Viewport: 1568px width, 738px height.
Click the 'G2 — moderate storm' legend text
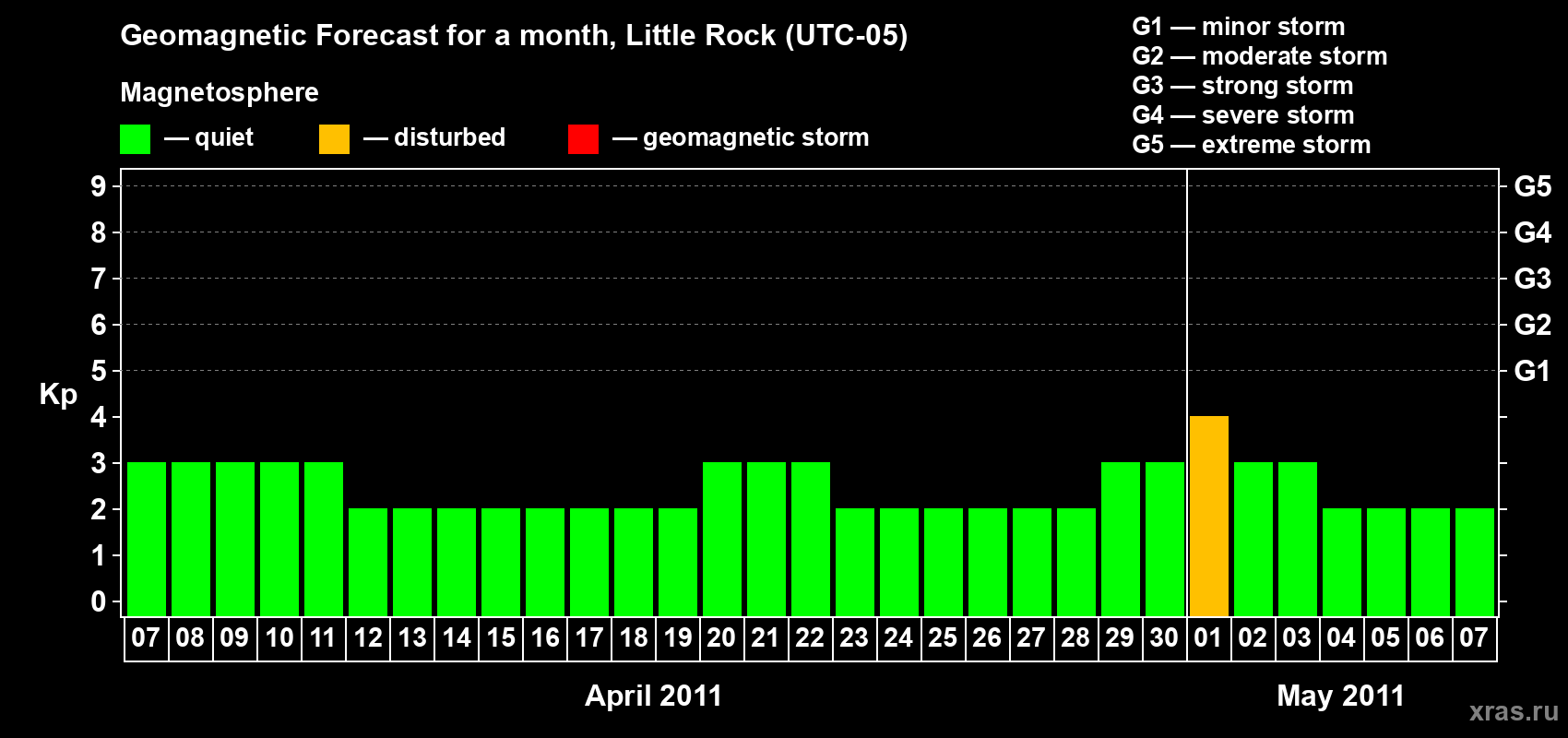click(x=1260, y=56)
